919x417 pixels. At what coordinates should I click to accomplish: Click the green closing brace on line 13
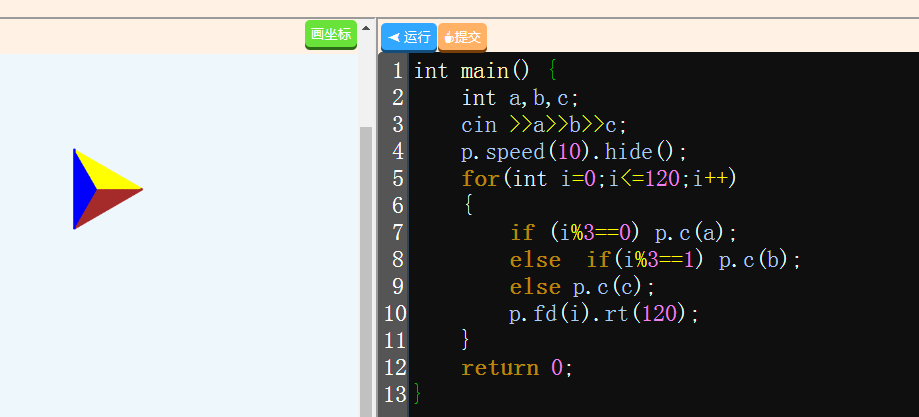point(417,394)
